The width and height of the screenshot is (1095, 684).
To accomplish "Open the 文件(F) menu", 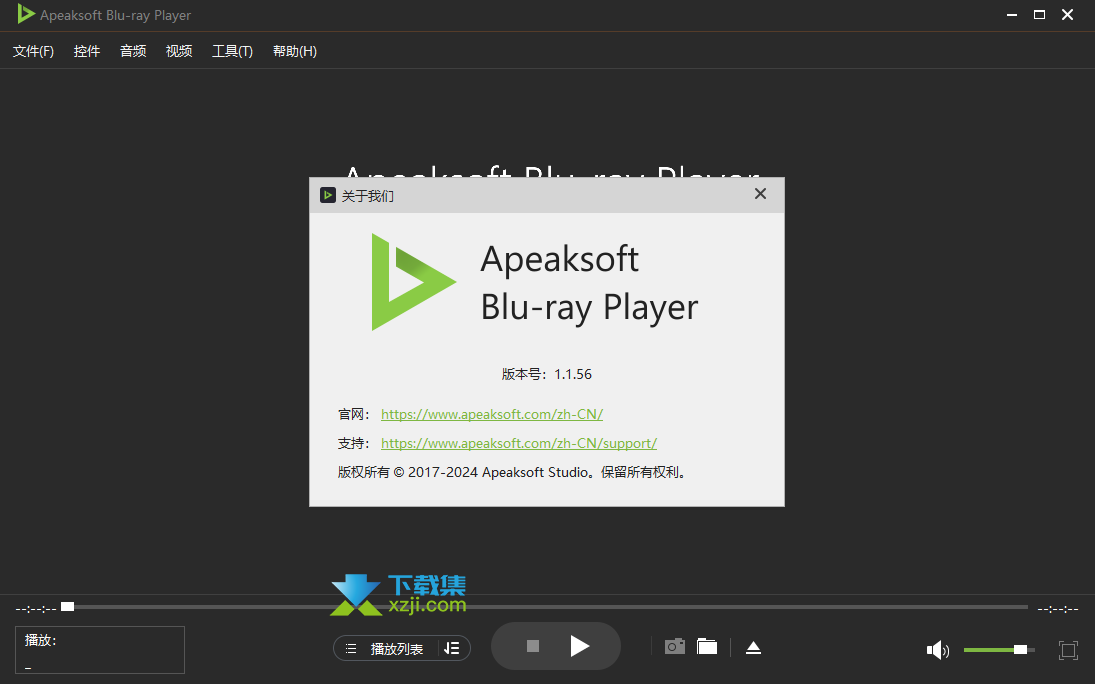I will pos(33,51).
